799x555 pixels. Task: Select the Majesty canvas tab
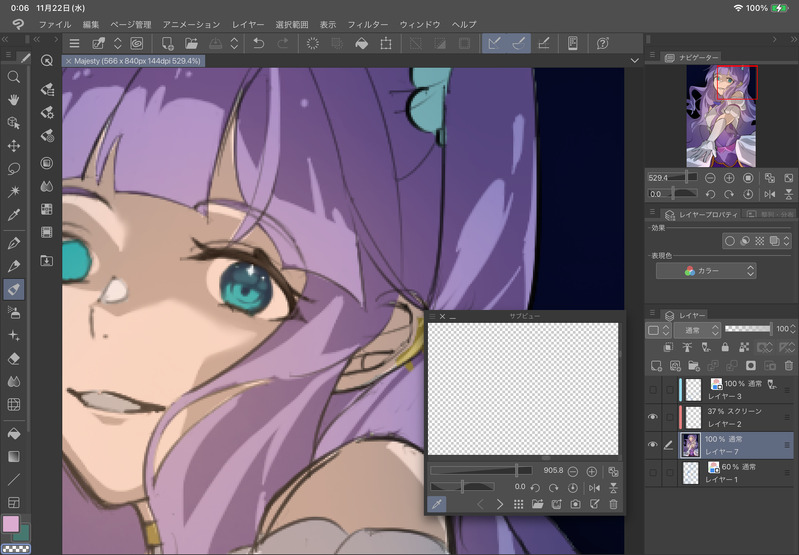(134, 61)
